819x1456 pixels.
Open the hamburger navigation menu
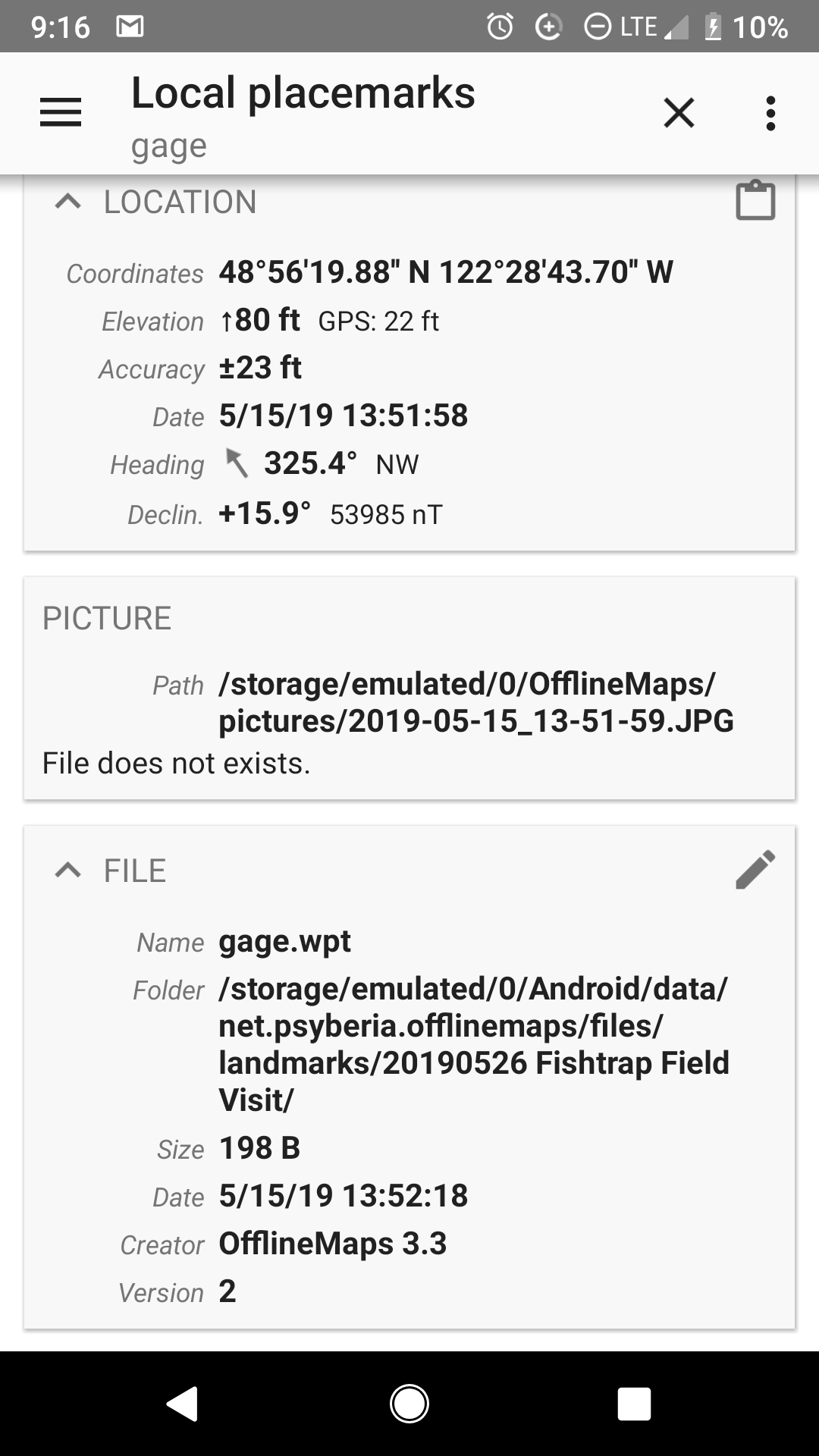pyautogui.click(x=61, y=113)
